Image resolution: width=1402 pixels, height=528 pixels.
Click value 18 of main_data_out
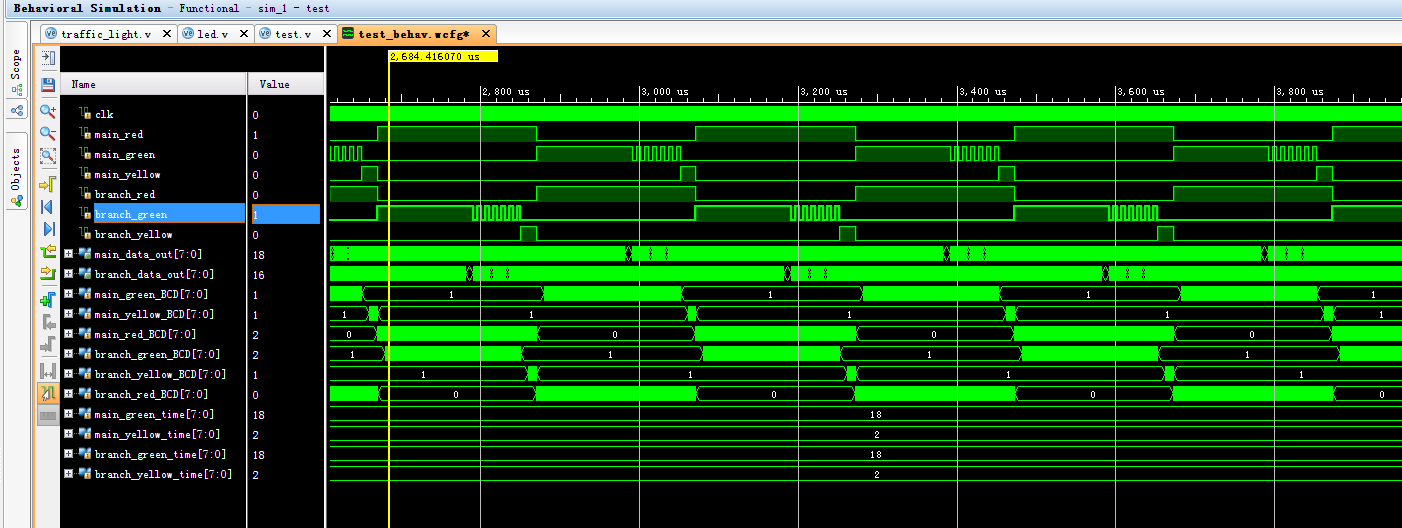click(x=258, y=254)
